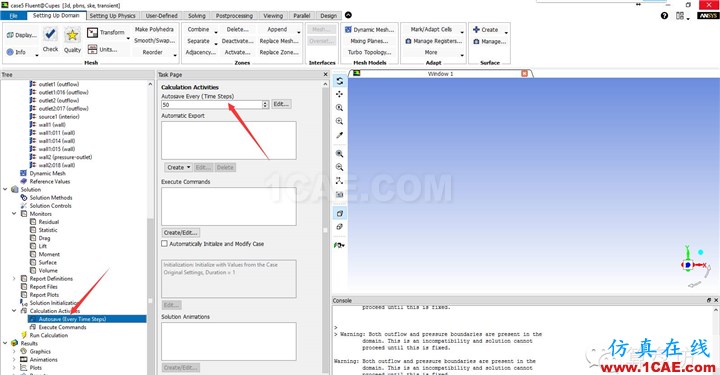The height and width of the screenshot is (375, 720).
Task: Open the mesh Quality star icon
Action: (72, 35)
